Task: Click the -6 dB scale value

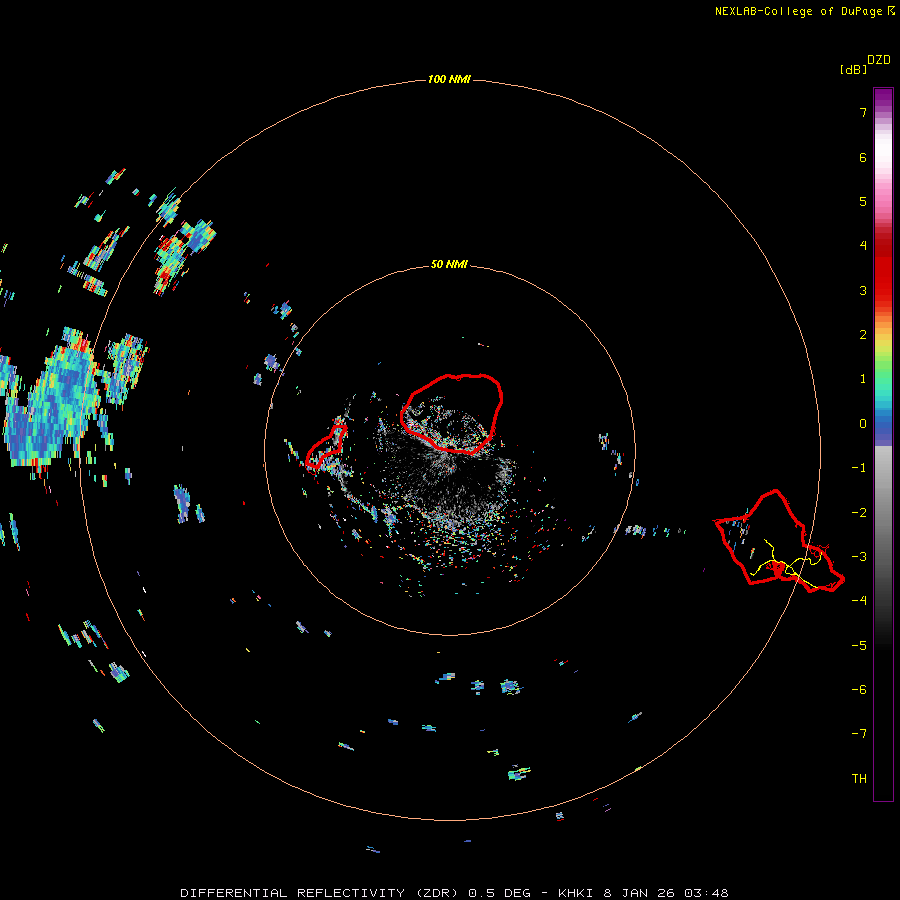Action: click(x=859, y=690)
